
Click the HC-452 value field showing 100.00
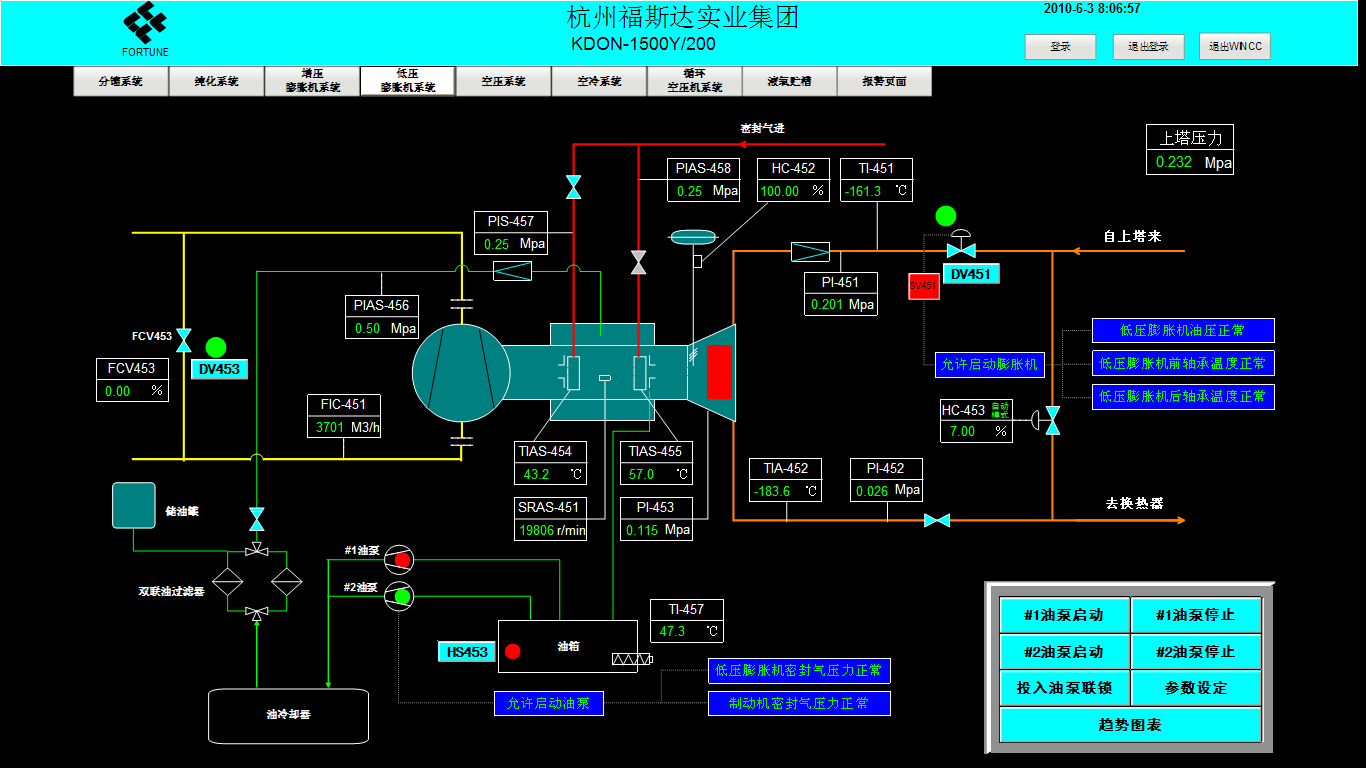[780, 191]
